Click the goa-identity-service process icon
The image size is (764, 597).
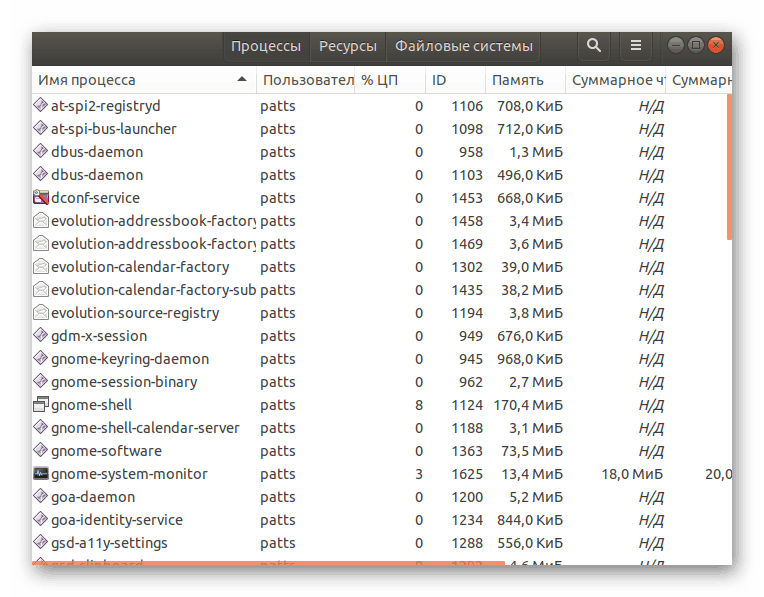click(x=40, y=520)
